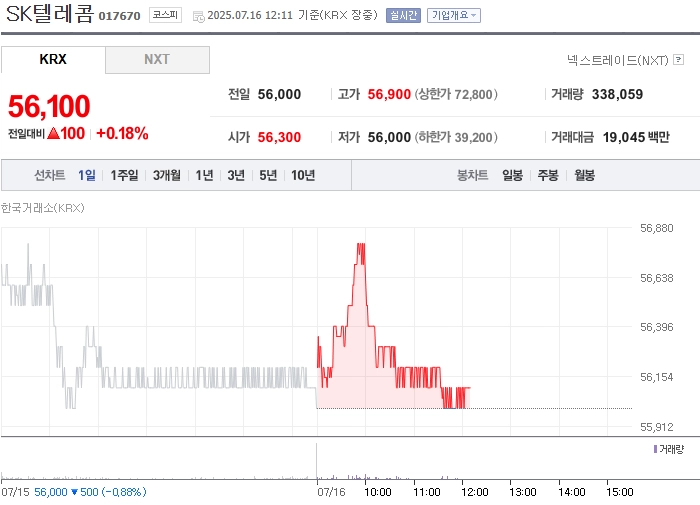Click the 55,912 y-axis label
Screen dimensions: 700x505
(x=656, y=427)
